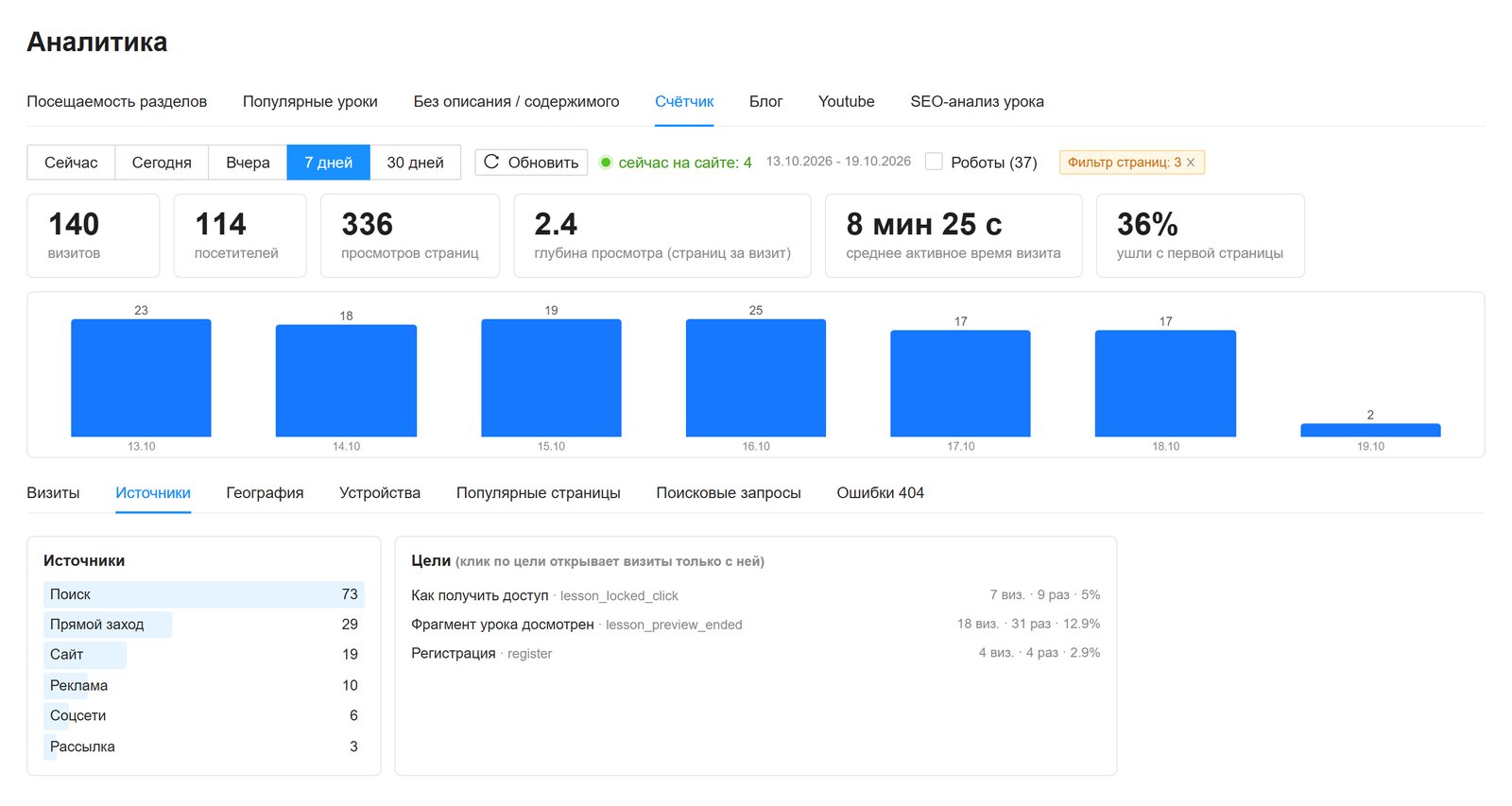
Task: Remove the page filter with its X icon
Action: (x=1191, y=163)
